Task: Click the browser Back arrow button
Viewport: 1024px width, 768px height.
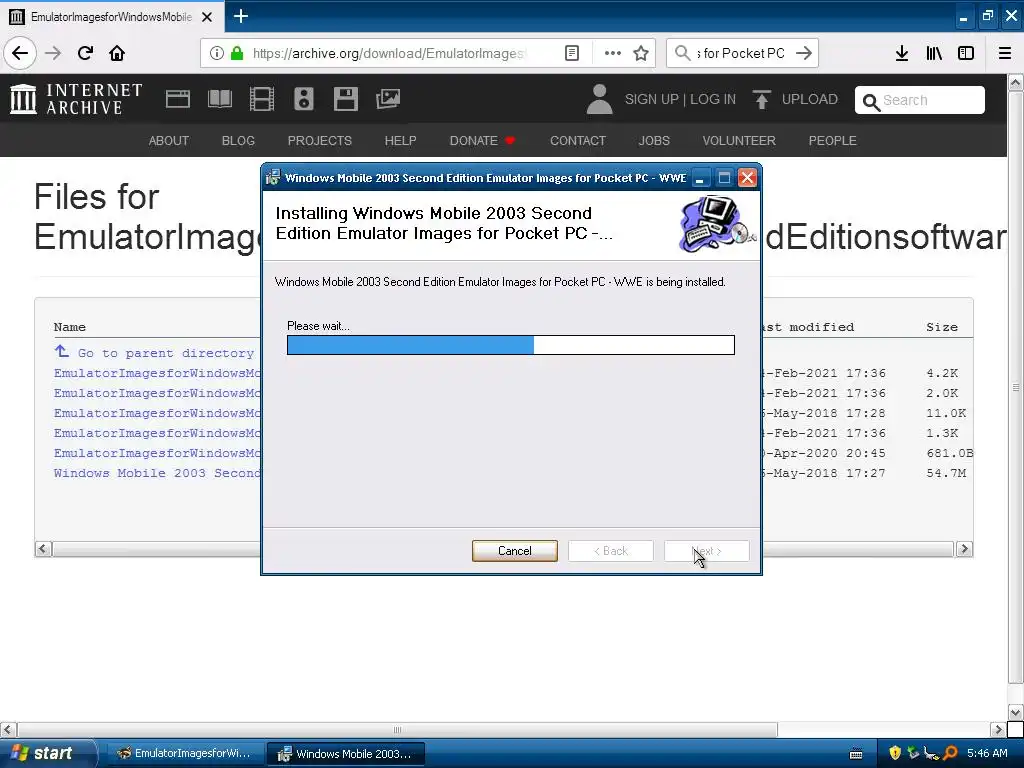Action: [x=20, y=53]
